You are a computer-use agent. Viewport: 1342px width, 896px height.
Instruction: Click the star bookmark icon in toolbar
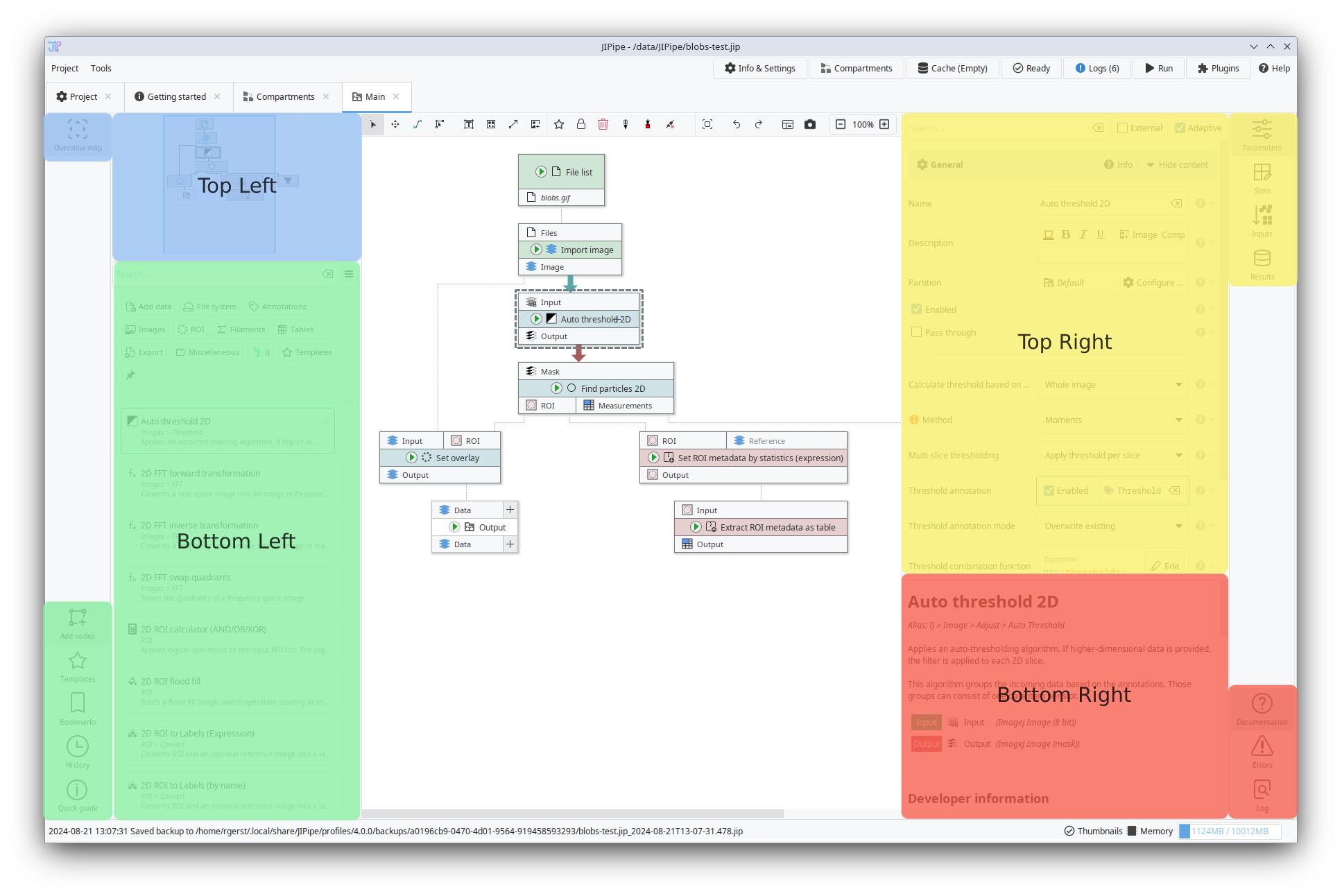559,124
